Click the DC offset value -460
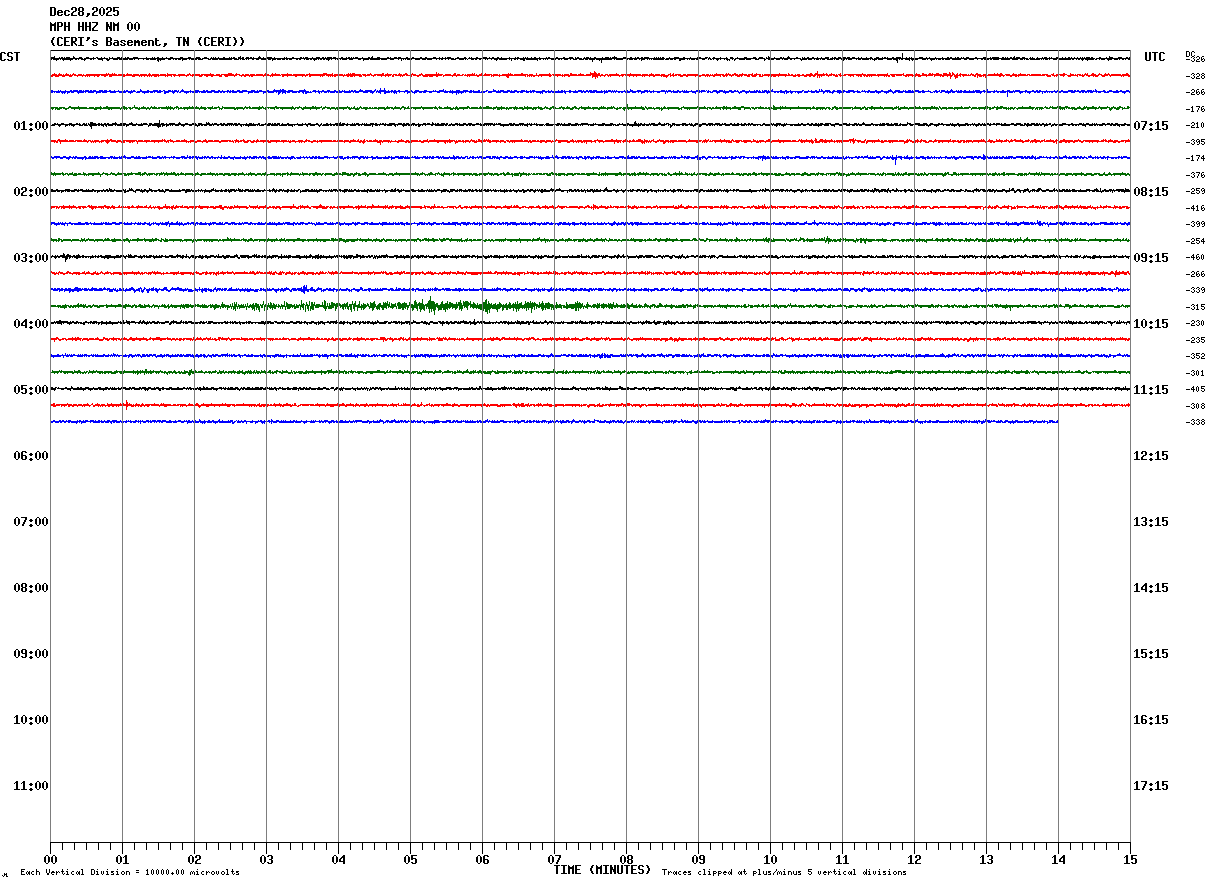Screen dimensions: 1210x886 click(x=1195, y=258)
